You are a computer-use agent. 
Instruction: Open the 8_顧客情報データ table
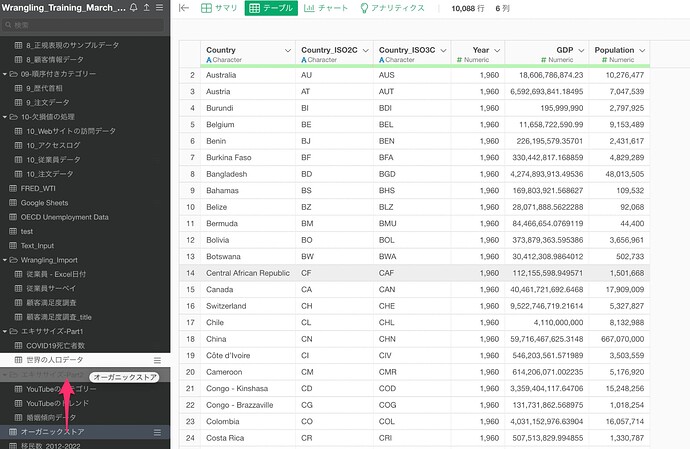click(55, 59)
